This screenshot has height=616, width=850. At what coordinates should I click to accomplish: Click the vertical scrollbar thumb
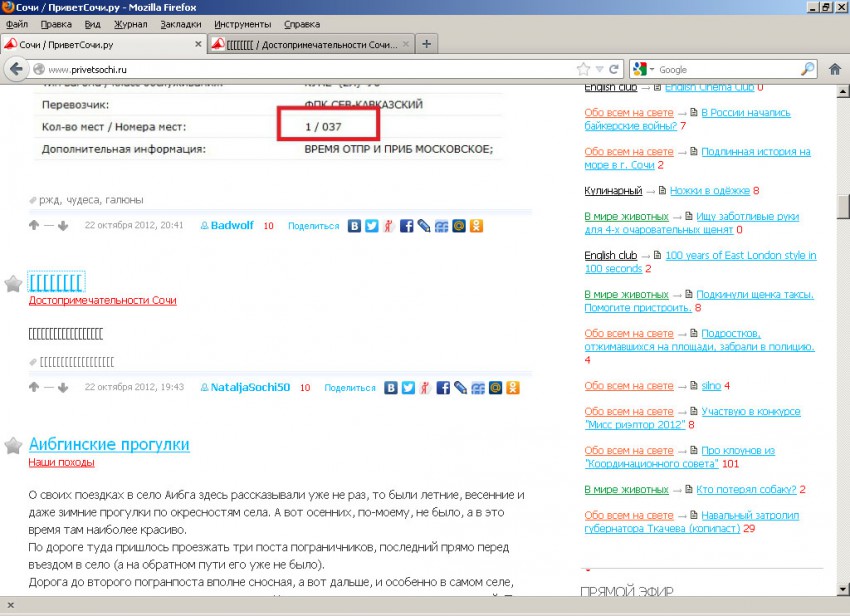(x=842, y=206)
